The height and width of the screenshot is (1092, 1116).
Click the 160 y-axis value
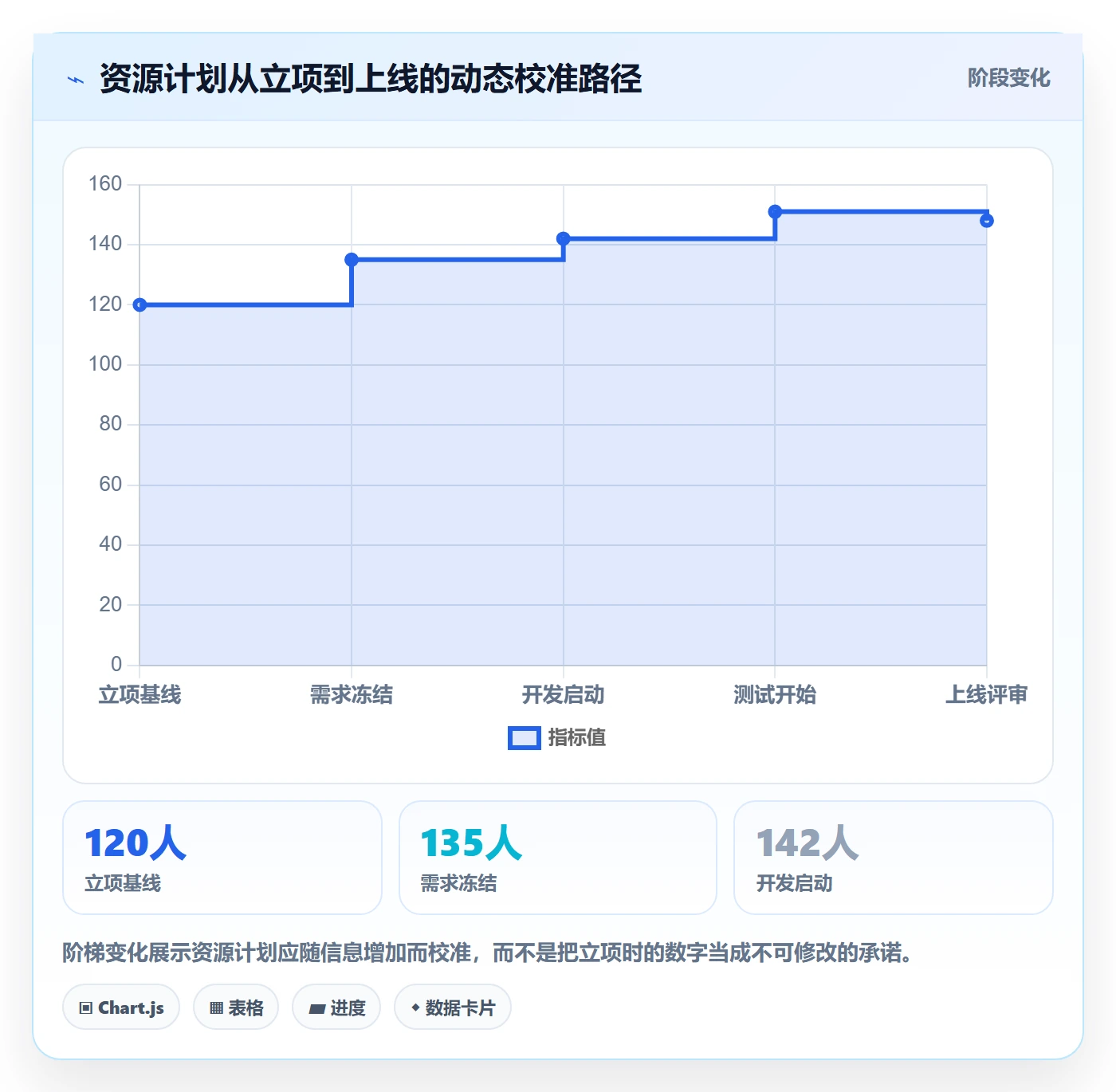(x=105, y=184)
